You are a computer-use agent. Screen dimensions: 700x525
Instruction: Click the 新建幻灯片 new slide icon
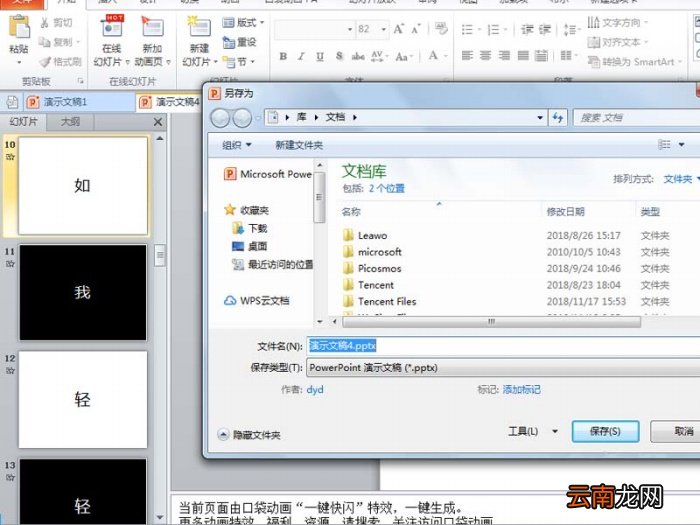click(x=199, y=27)
